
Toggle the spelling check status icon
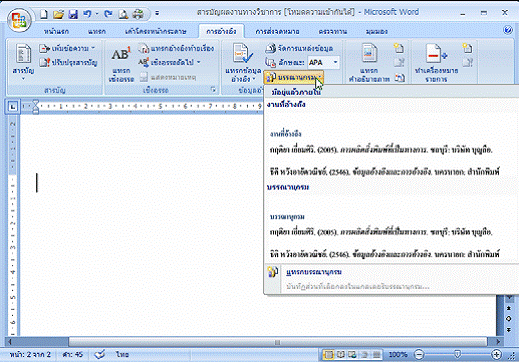pos(99,354)
